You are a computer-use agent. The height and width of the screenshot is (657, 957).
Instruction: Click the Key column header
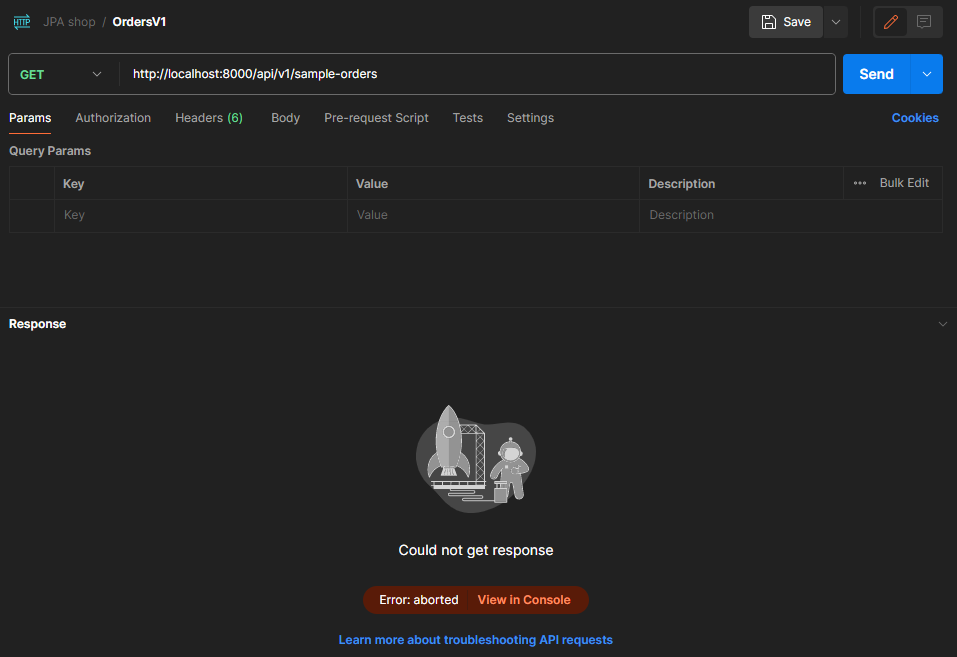73,184
